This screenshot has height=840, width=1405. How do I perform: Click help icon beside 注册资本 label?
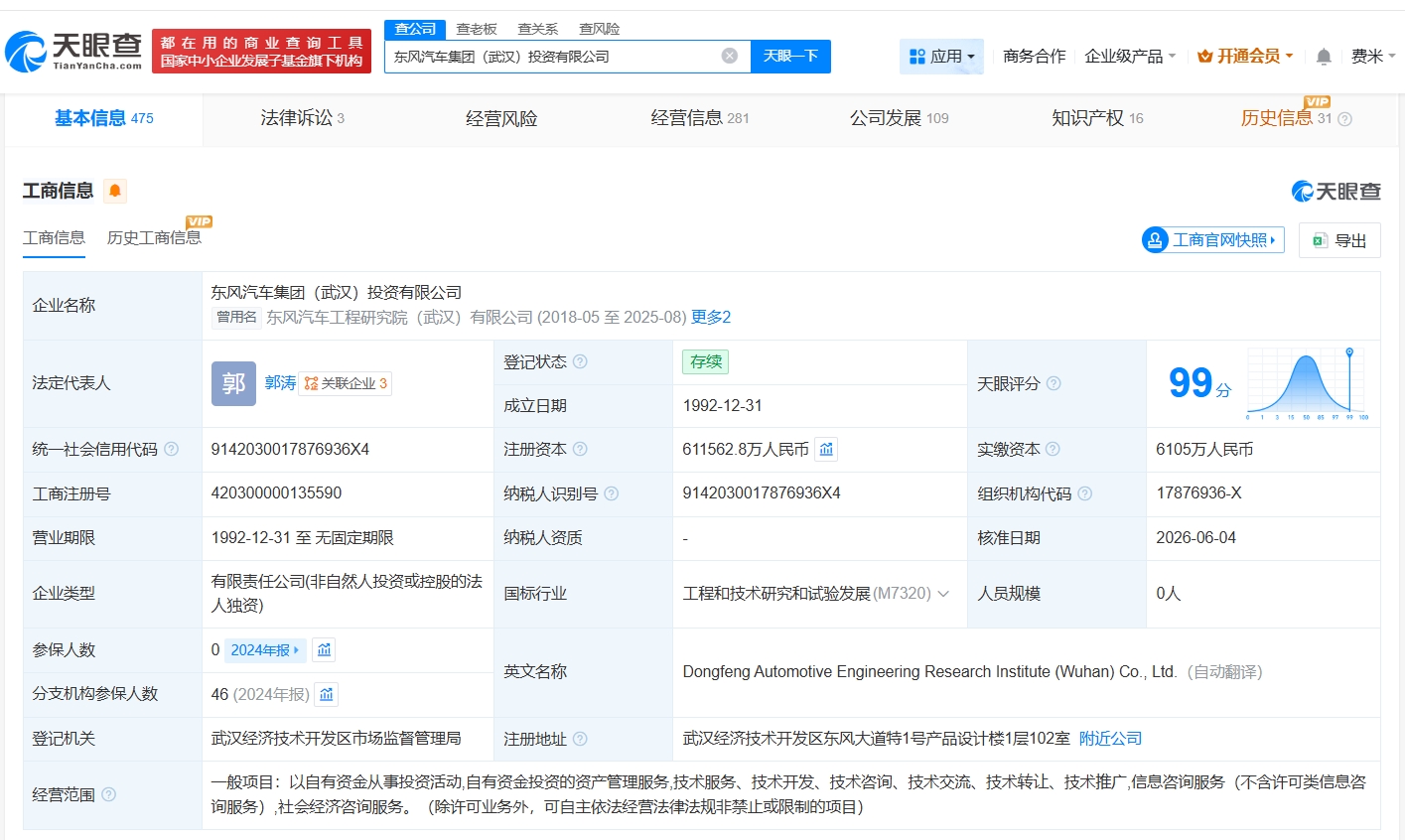coord(580,449)
